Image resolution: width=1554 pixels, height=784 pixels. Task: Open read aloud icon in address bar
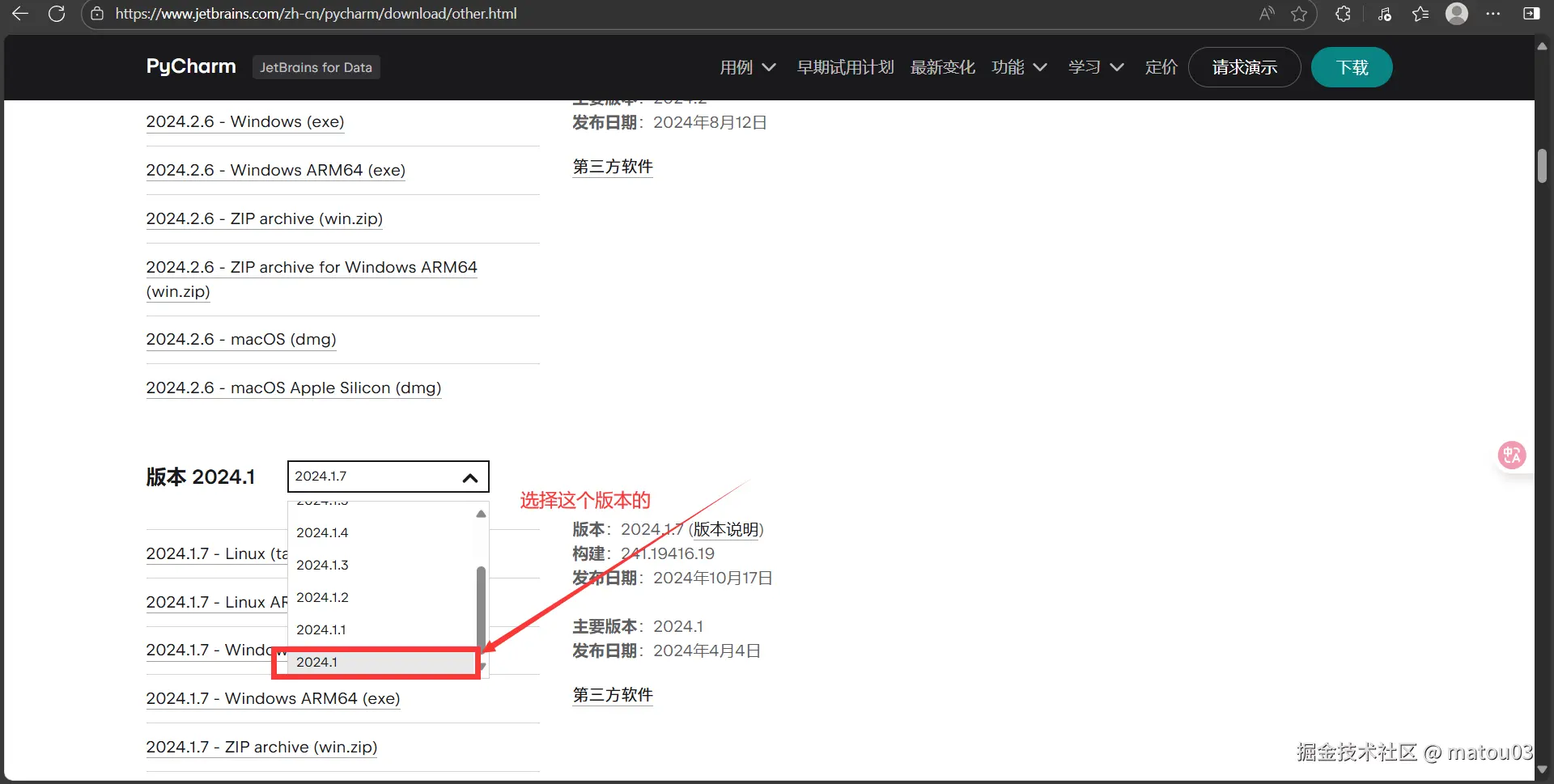(x=1267, y=14)
